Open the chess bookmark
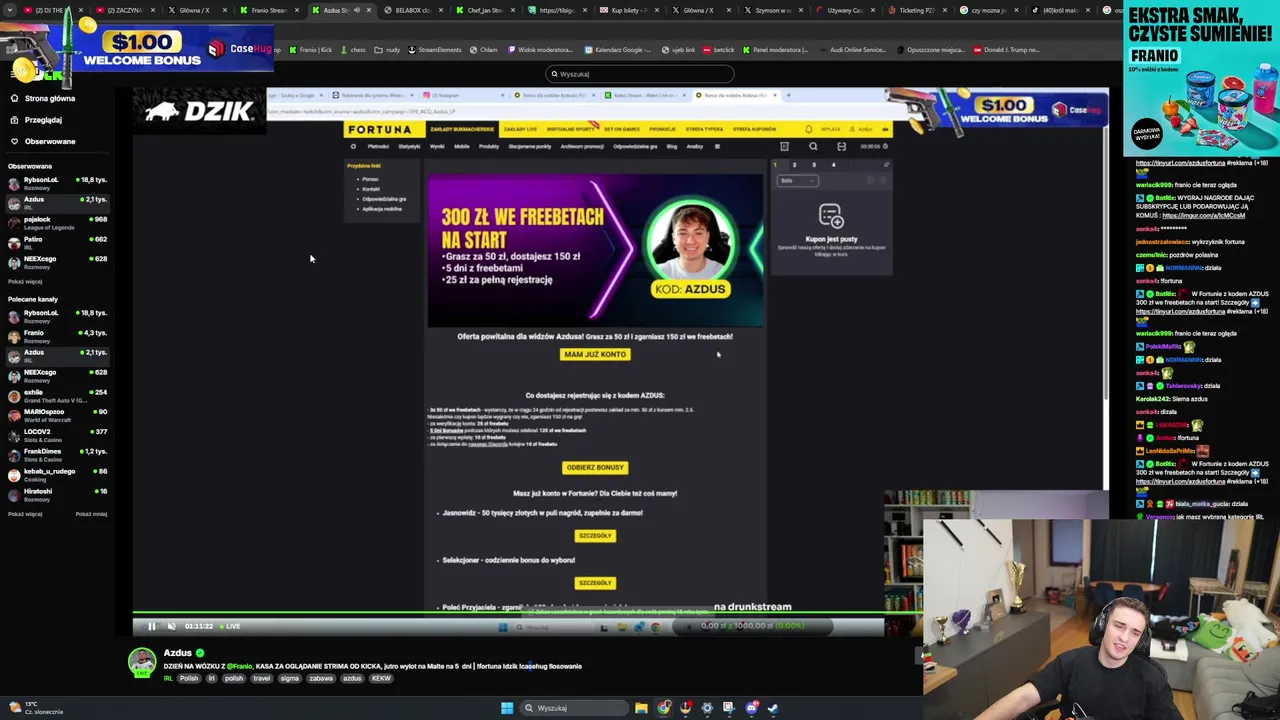 [354, 49]
